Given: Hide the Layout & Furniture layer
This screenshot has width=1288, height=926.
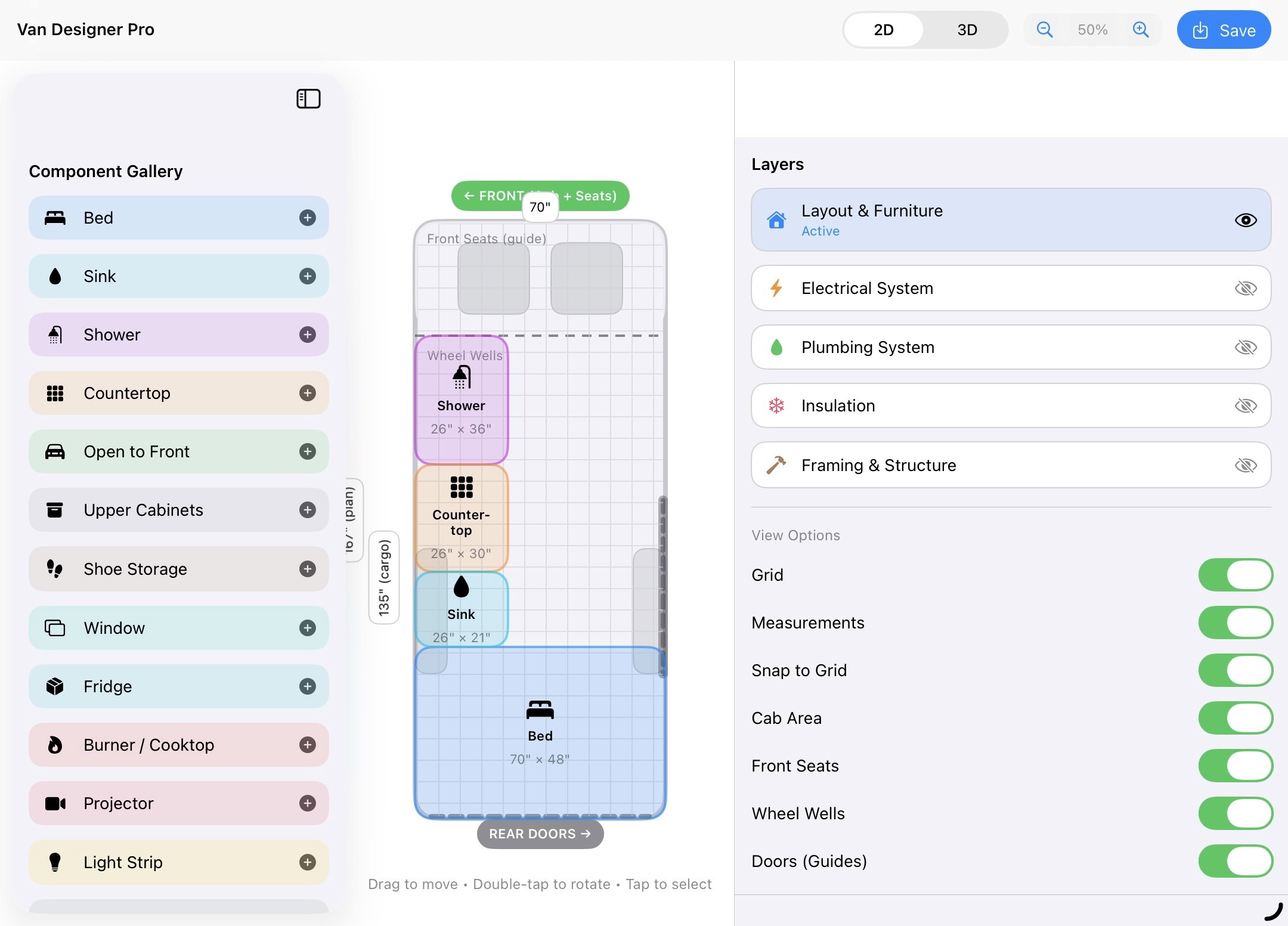Looking at the screenshot, I should [x=1245, y=220].
